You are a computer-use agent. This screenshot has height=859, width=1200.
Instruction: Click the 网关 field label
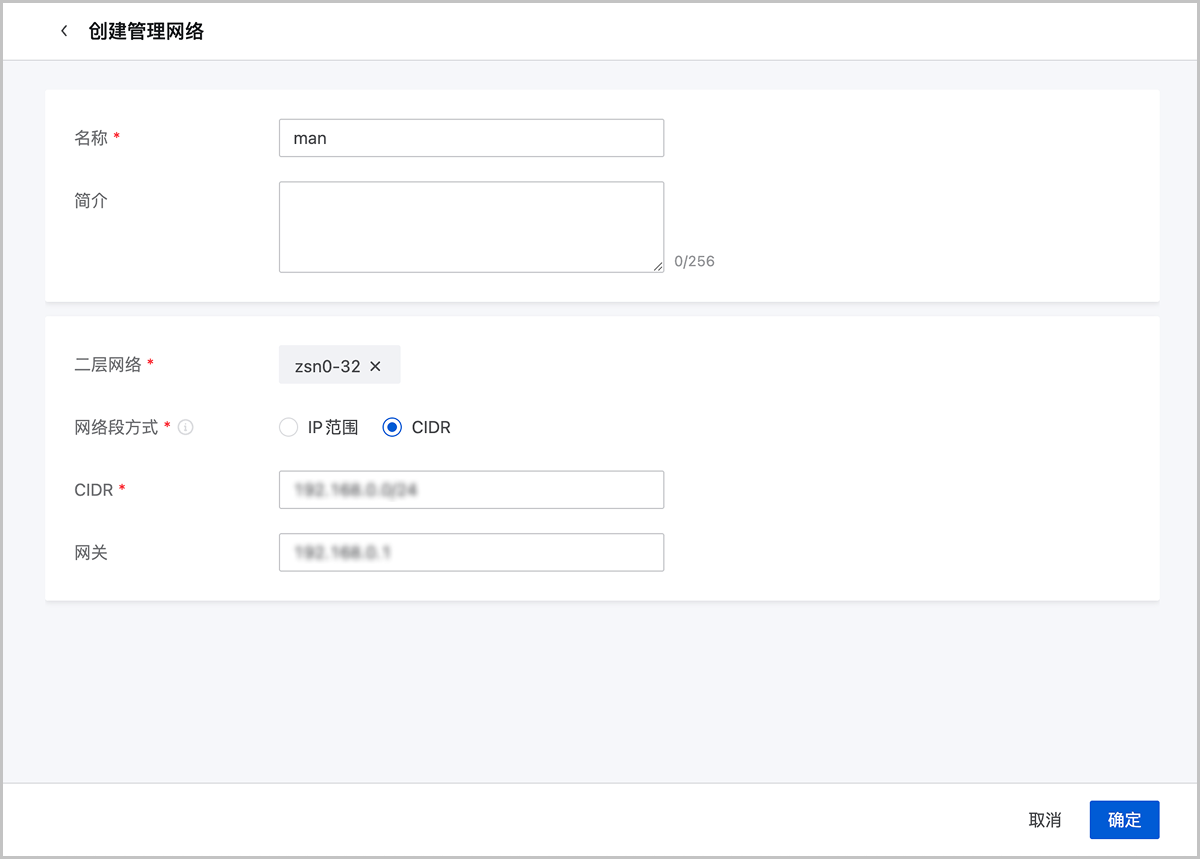[91, 552]
